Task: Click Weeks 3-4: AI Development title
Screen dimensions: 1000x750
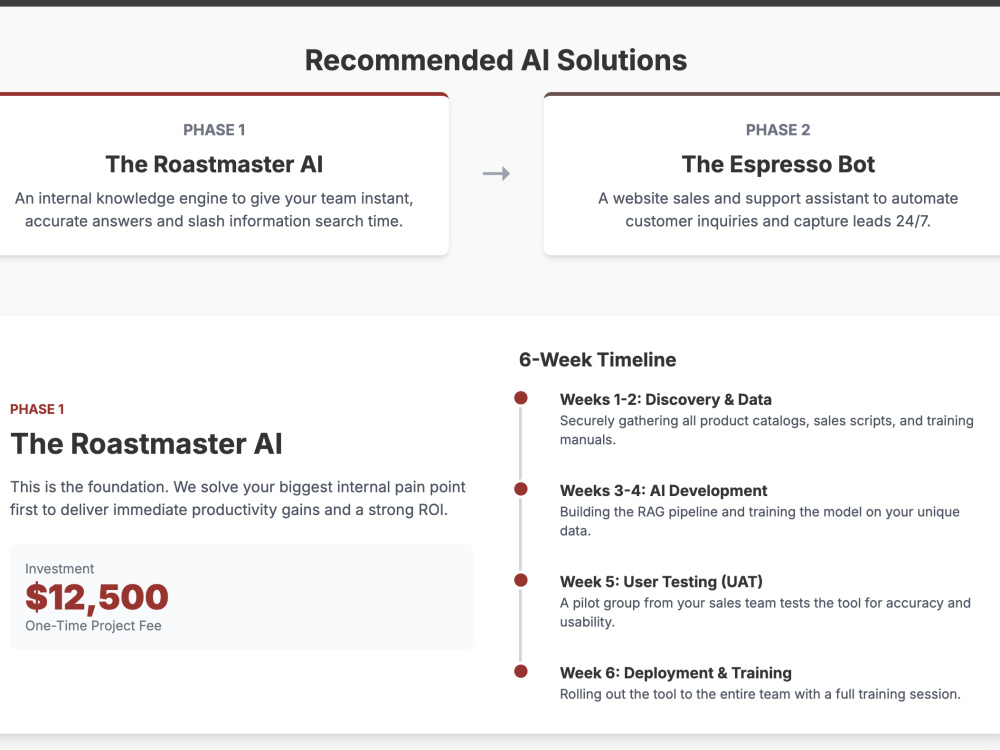Action: point(663,491)
